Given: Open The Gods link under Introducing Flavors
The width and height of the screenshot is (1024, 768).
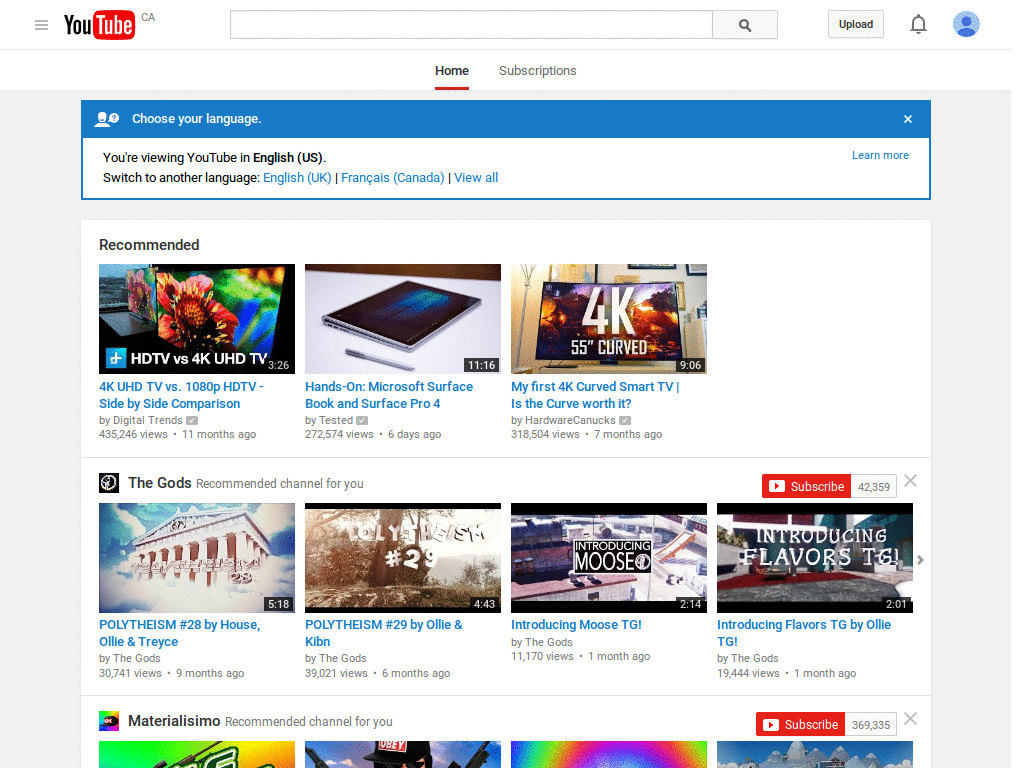Looking at the screenshot, I should (755, 658).
